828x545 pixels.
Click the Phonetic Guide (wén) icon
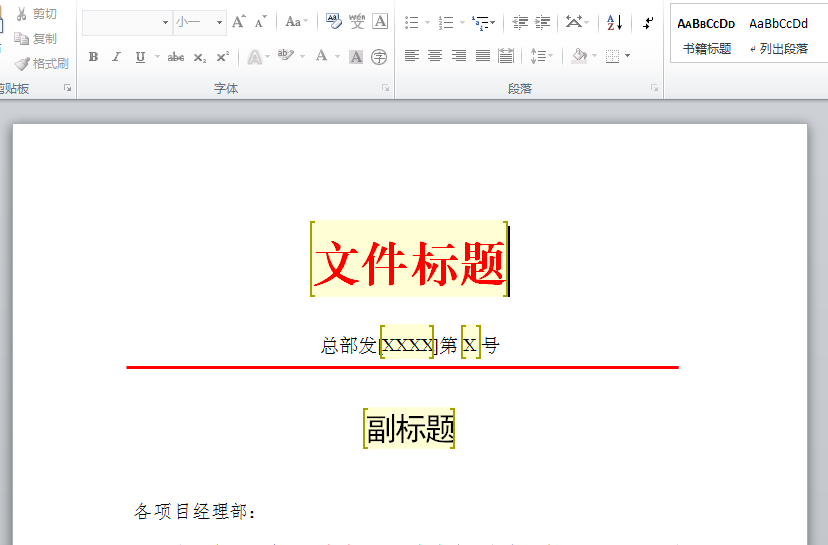pos(357,22)
